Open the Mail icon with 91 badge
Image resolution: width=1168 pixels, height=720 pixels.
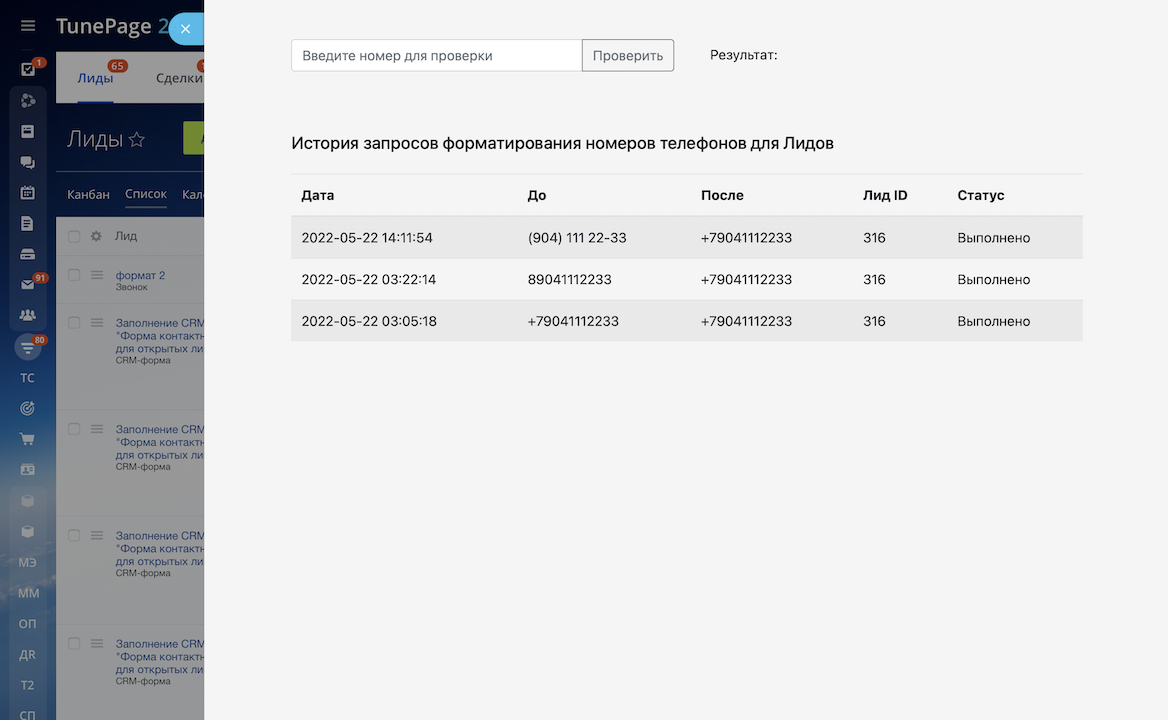28,284
